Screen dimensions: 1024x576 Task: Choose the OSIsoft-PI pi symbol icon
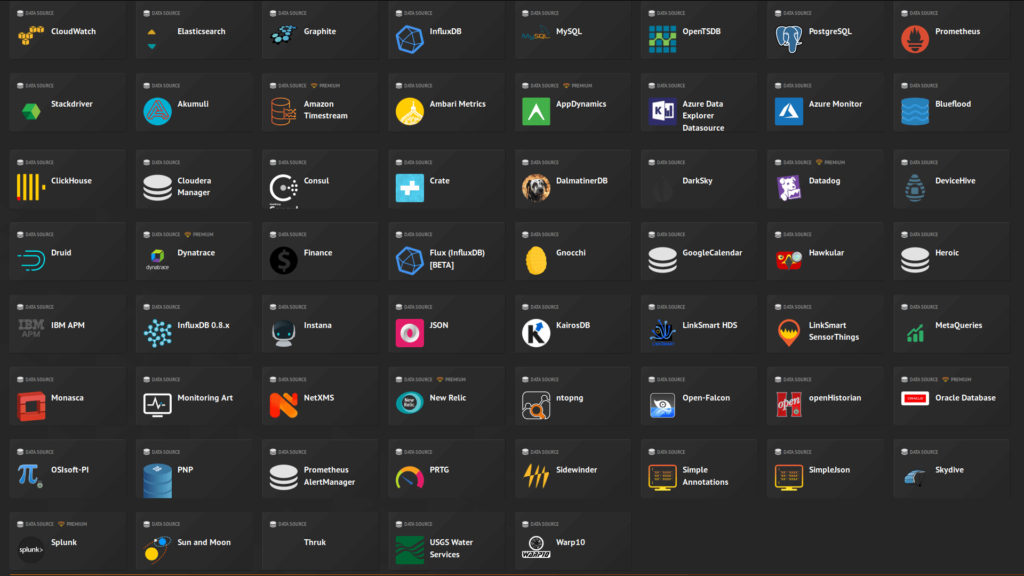tap(30, 475)
